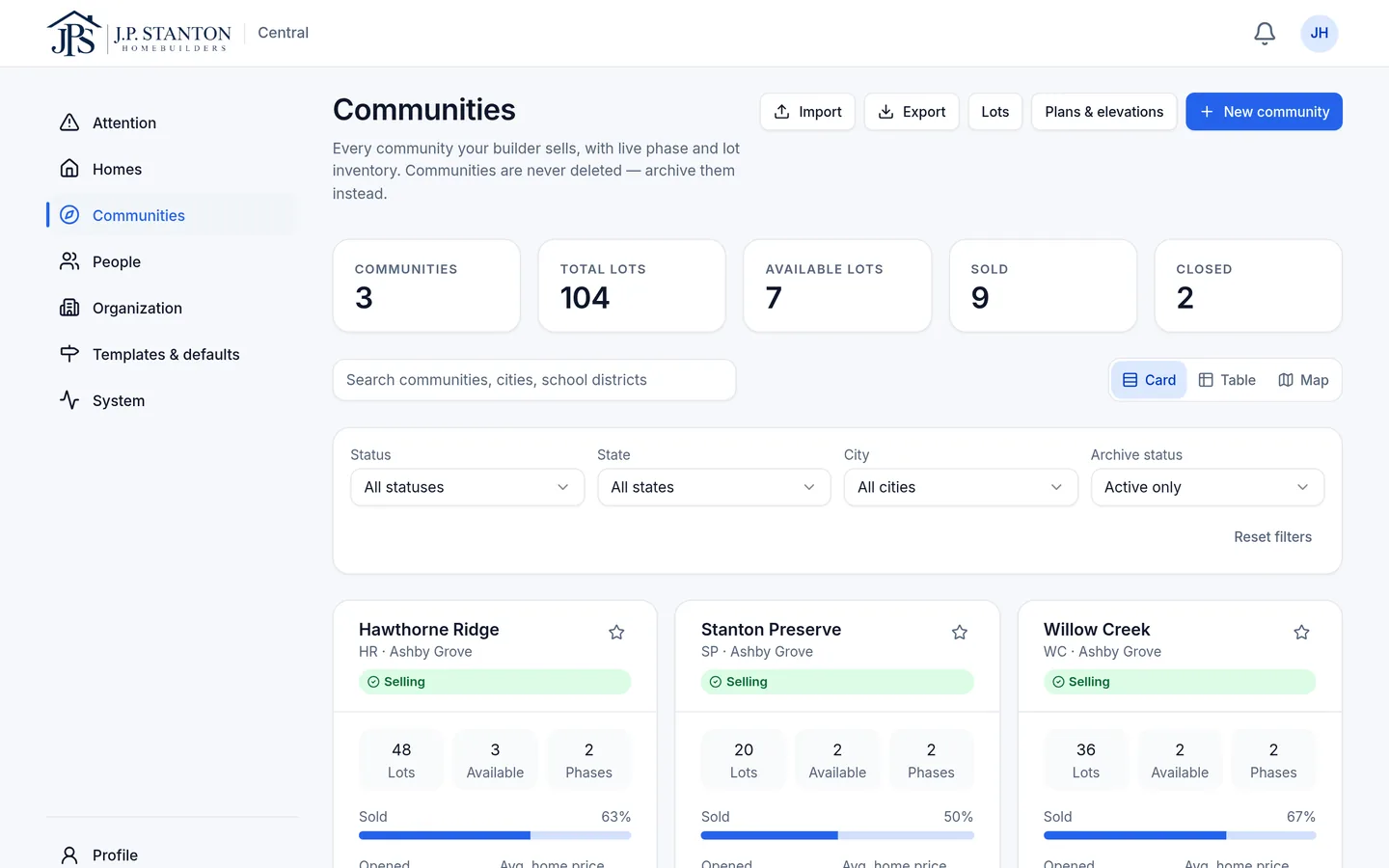The height and width of the screenshot is (868, 1389).
Task: Create a New community
Action: tap(1264, 112)
